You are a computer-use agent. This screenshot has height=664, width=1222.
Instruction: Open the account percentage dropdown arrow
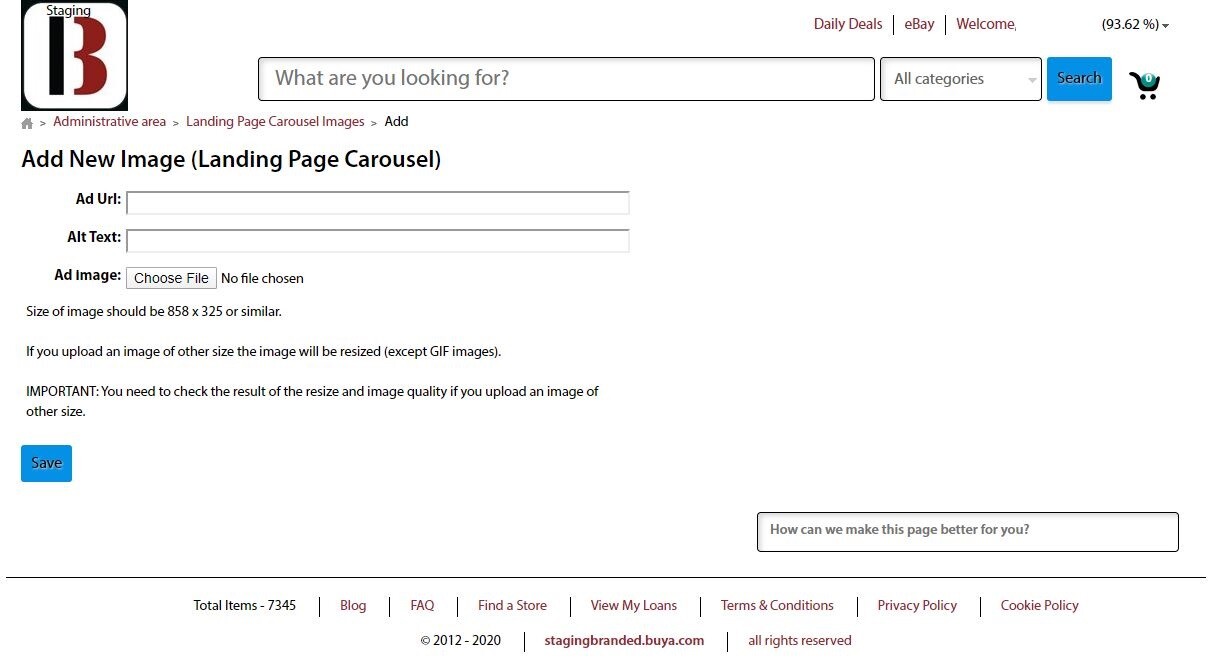[x=1166, y=26]
